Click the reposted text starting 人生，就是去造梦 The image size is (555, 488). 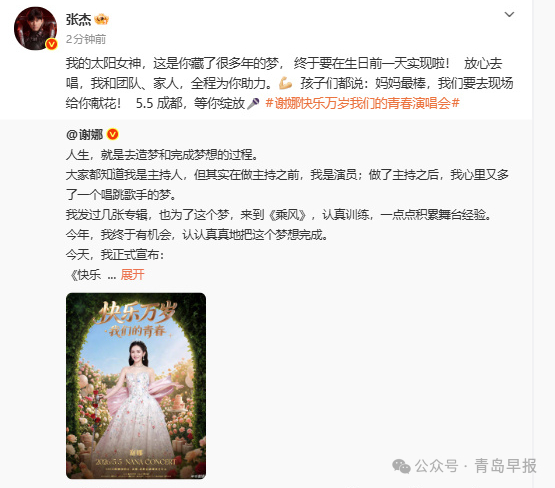pos(163,155)
